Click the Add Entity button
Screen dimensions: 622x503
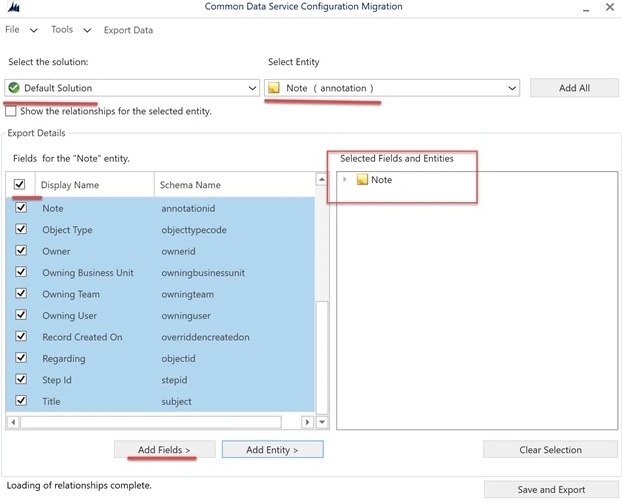click(x=273, y=449)
